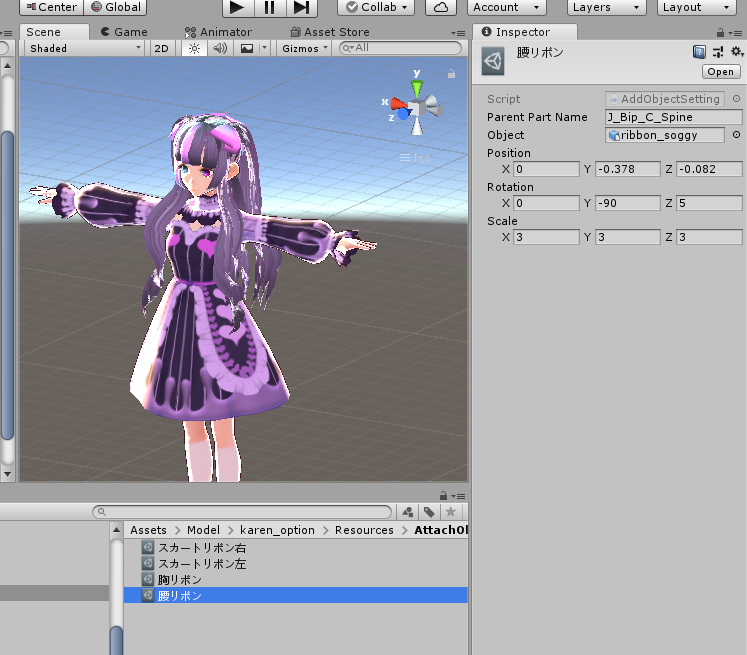Click the 腰リボン asset icon in Inspector
Screen dimensions: 747x655
(493, 61)
